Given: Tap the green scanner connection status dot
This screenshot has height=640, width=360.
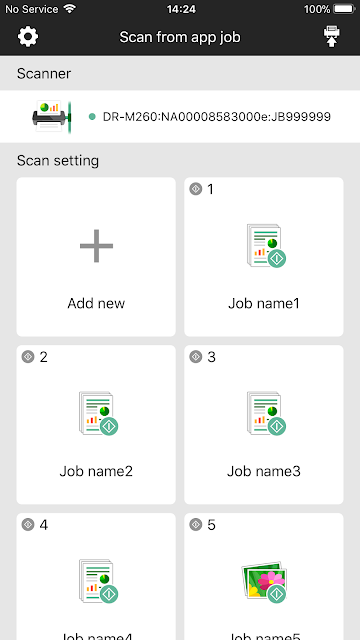Looking at the screenshot, I should click(x=92, y=117).
